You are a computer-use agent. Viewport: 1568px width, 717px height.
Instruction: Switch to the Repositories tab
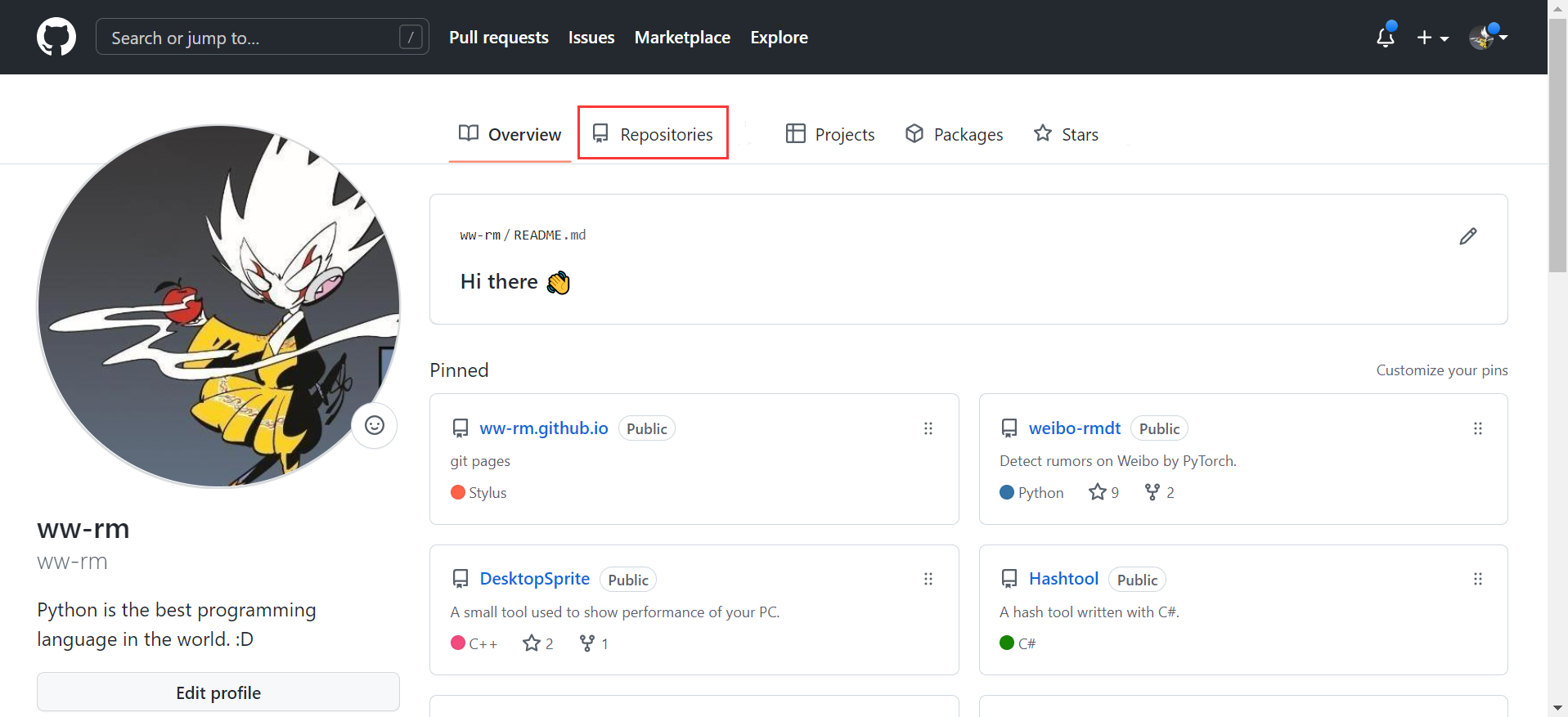[x=653, y=134]
